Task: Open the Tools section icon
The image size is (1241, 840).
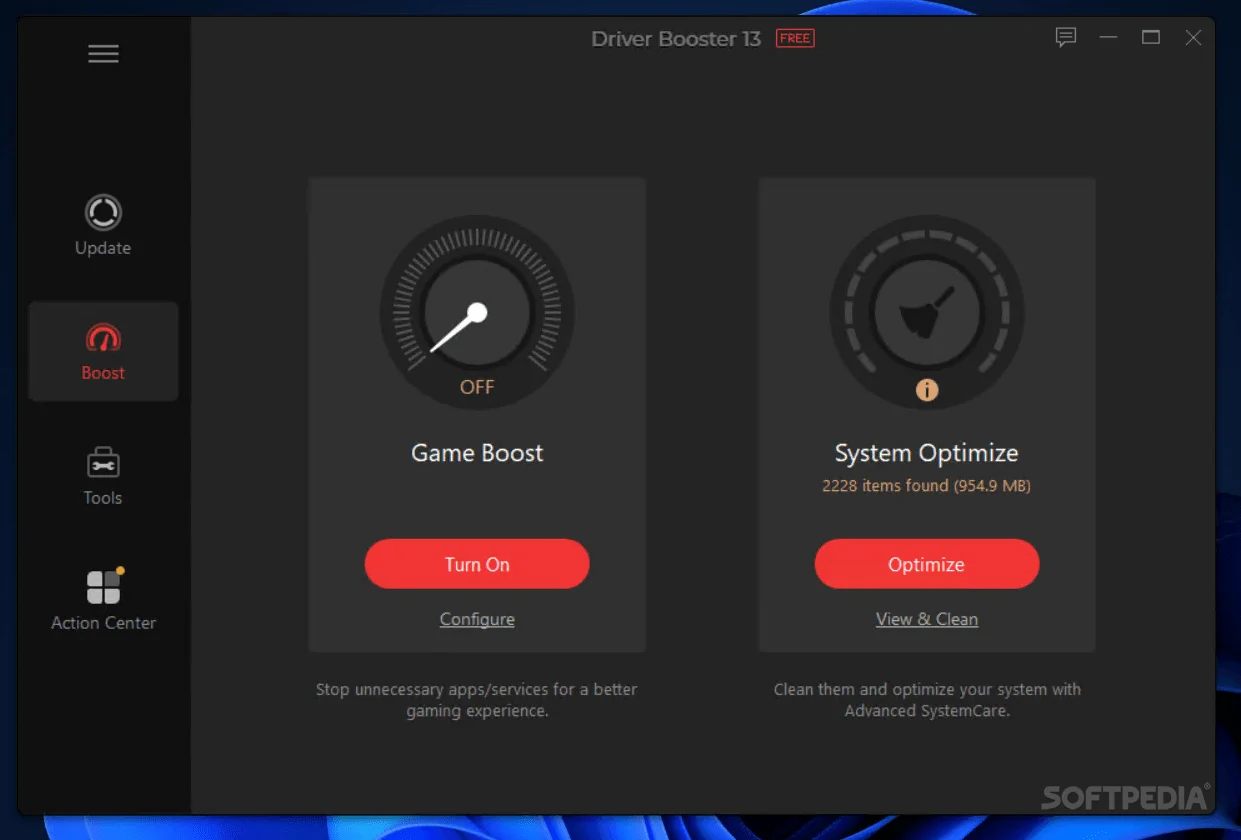Action: pos(103,463)
